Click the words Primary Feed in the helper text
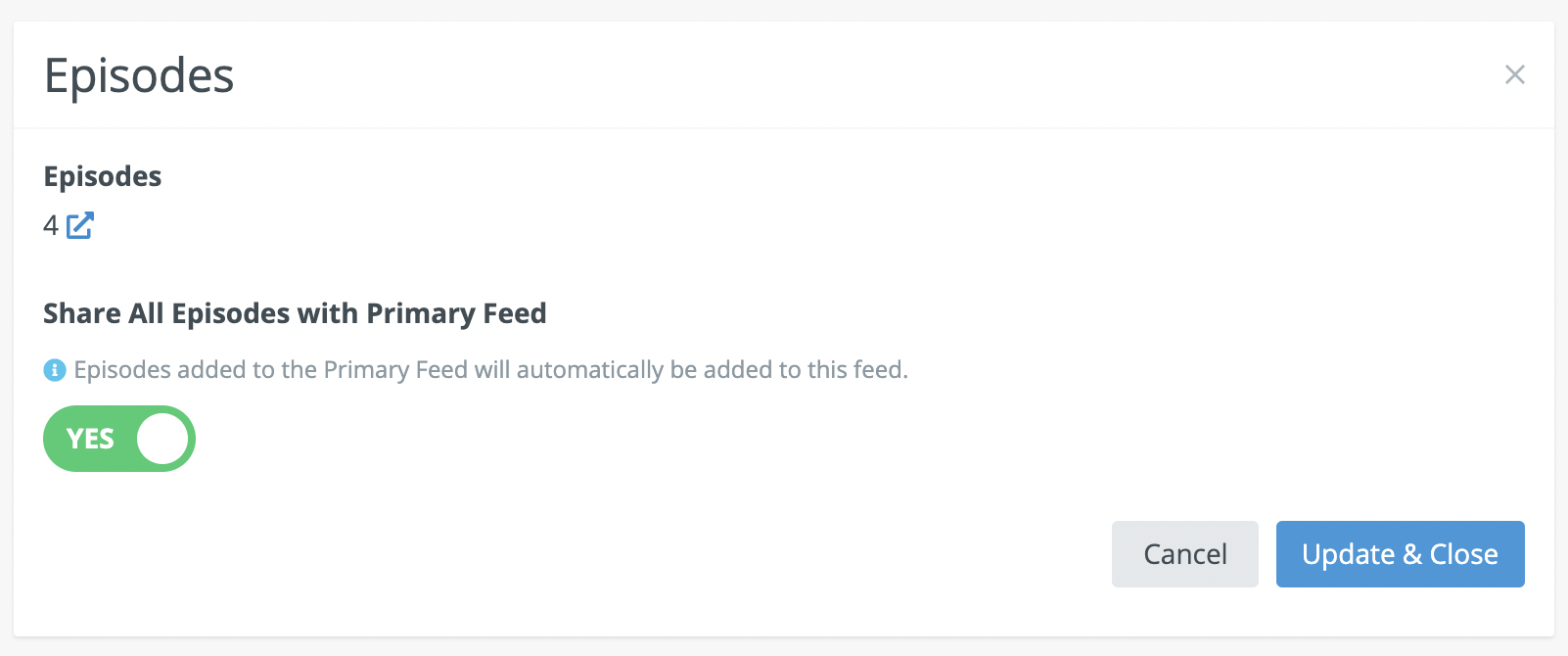Screen dimensions: 1568x656 (395, 370)
